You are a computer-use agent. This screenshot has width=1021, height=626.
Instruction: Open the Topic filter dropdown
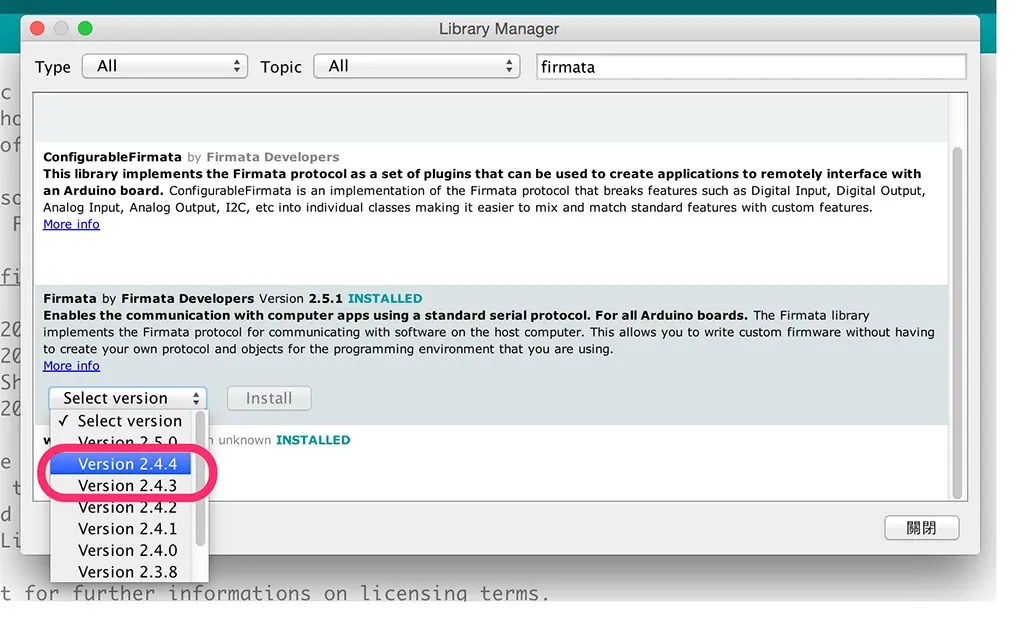[417, 66]
